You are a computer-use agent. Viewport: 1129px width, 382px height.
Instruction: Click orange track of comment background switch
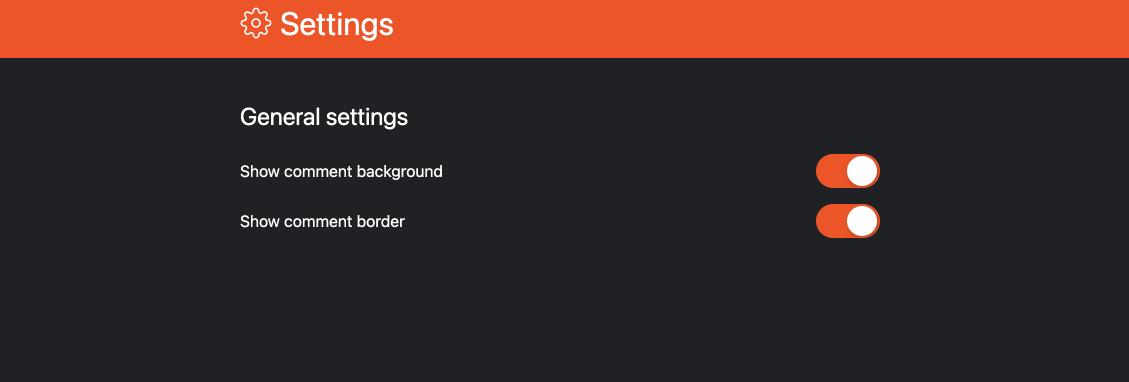click(831, 171)
